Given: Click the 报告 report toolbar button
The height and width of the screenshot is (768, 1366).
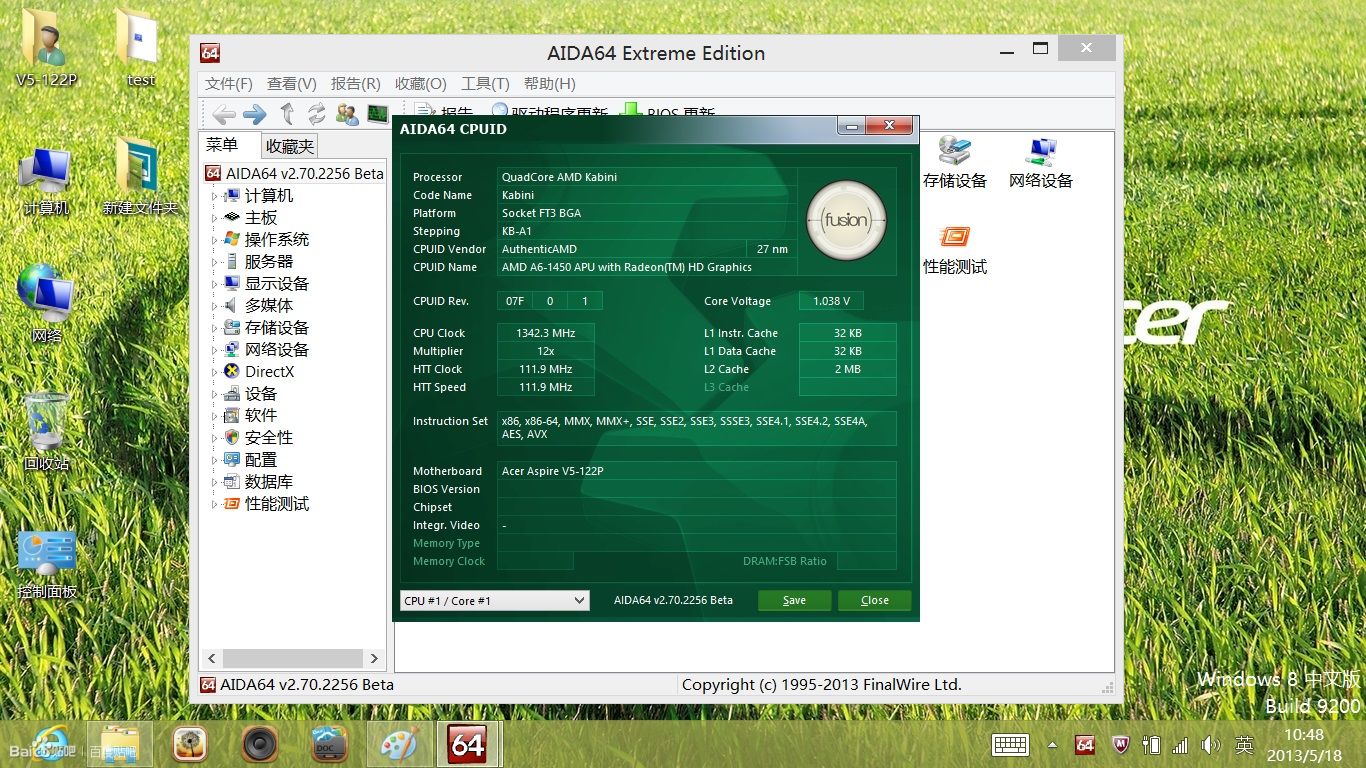Looking at the screenshot, I should 444,113.
